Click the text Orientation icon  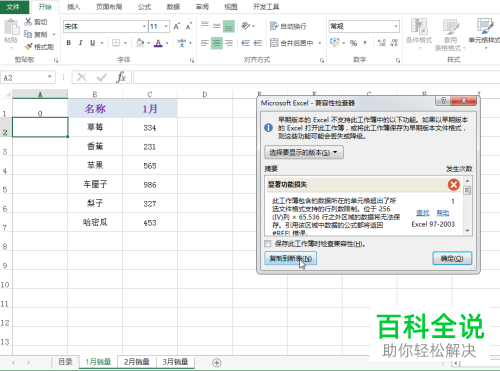(246, 26)
